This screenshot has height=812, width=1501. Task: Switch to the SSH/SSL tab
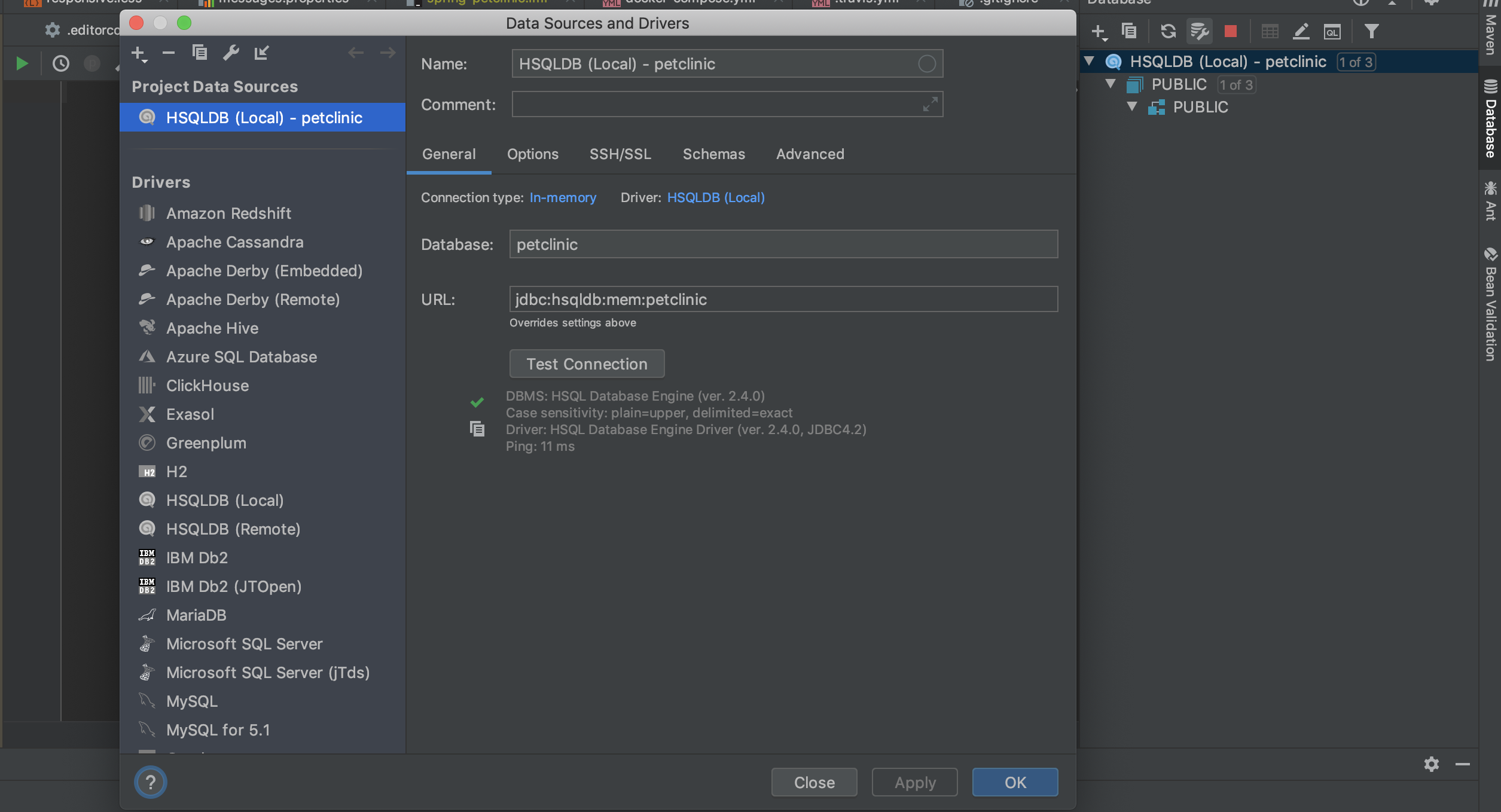(620, 154)
